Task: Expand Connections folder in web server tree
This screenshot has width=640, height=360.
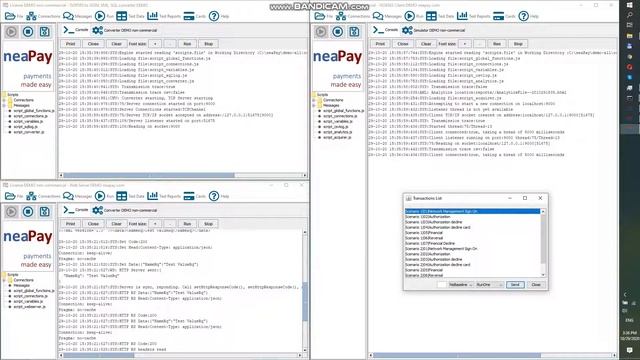Action: [x=4, y=280]
